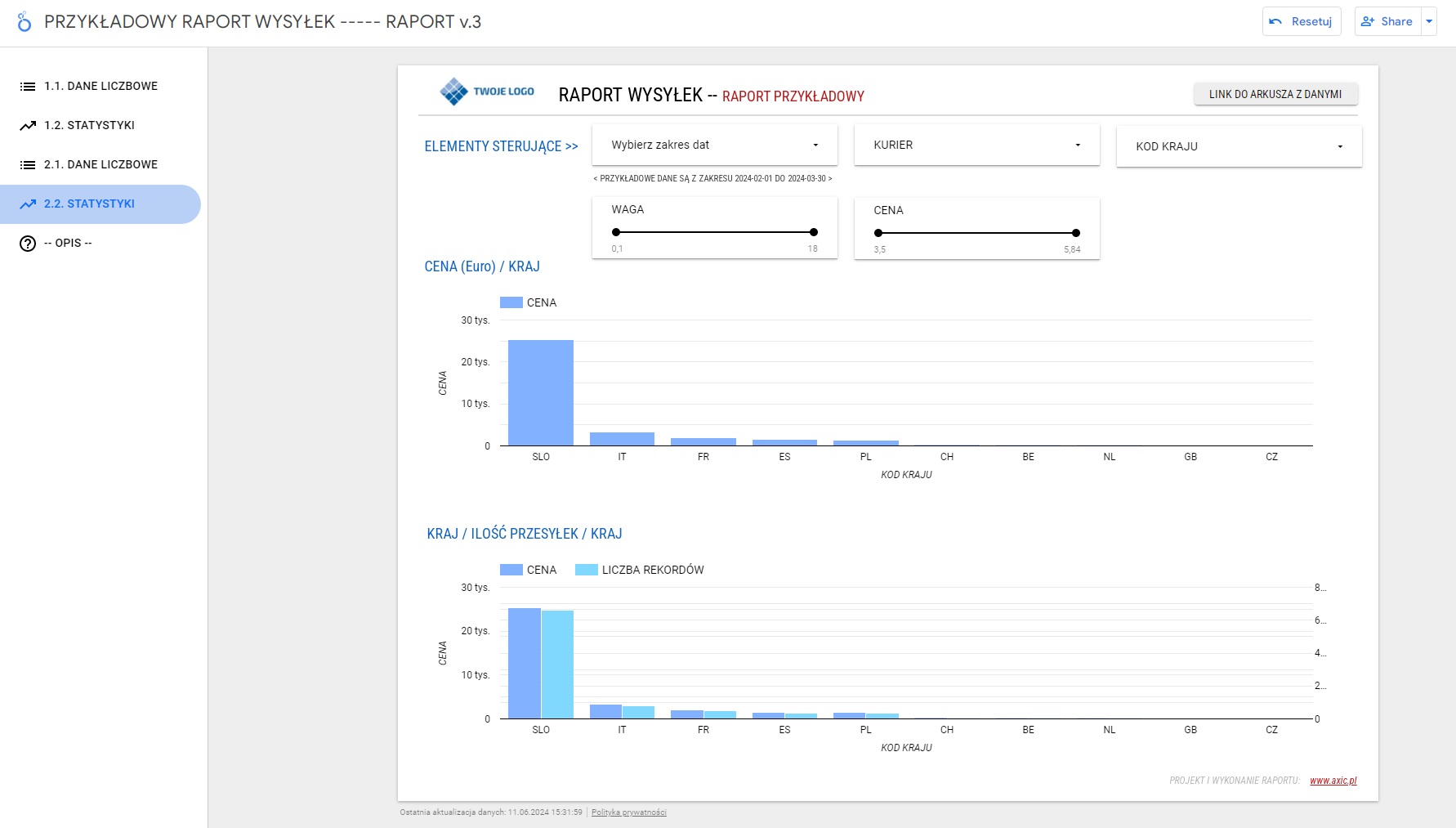The width and height of the screenshot is (1456, 828).
Task: Click the CENA slider maximum handle
Action: 1076,233
